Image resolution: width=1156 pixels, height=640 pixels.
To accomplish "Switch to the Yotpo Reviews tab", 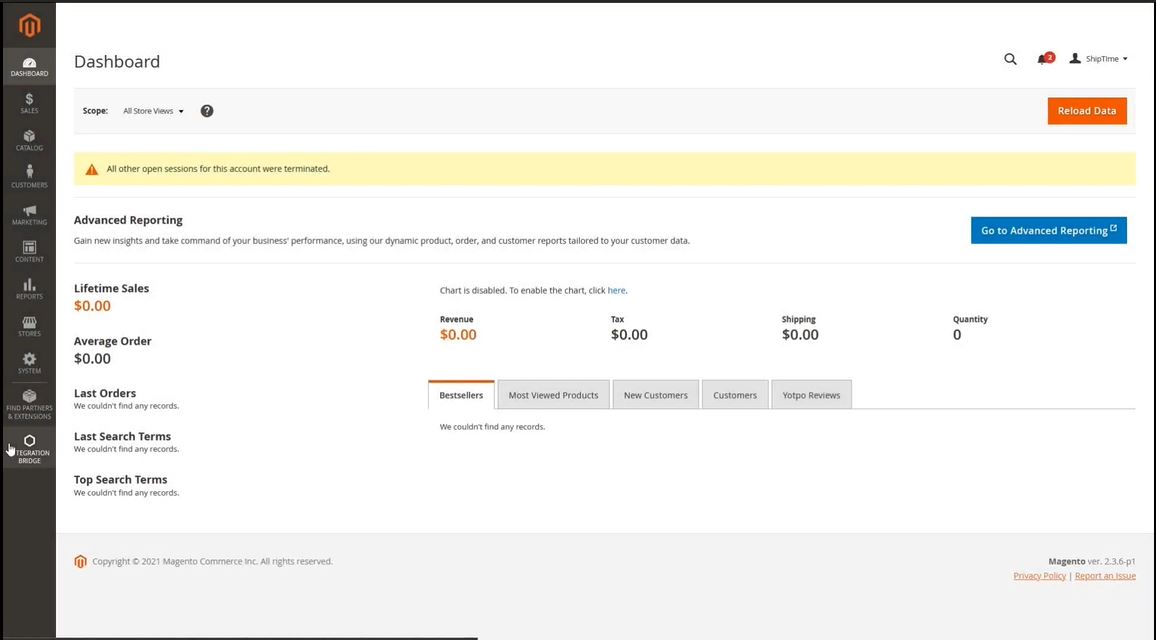I will [811, 395].
